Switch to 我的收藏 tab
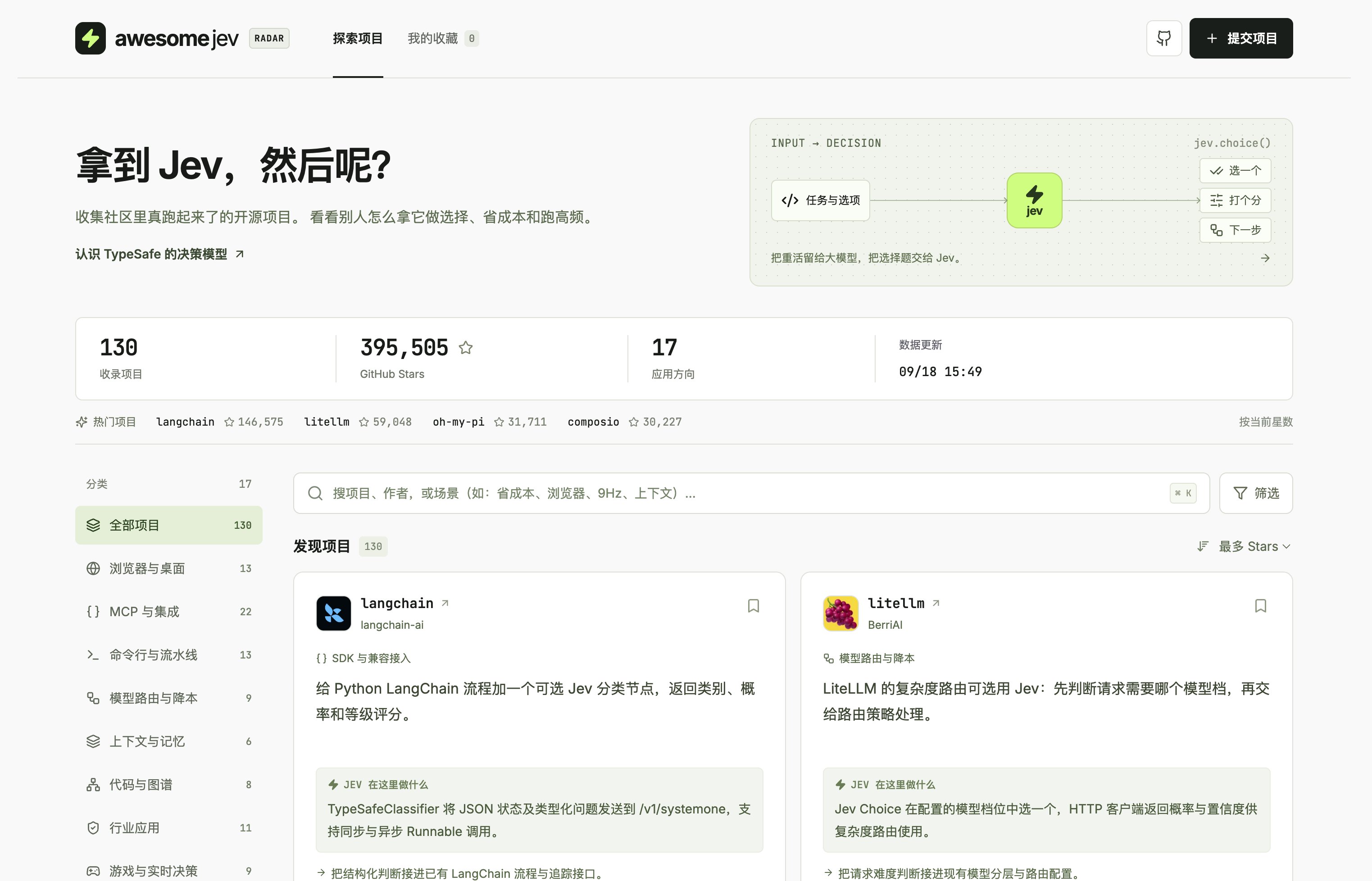The height and width of the screenshot is (881, 1372). tap(442, 38)
